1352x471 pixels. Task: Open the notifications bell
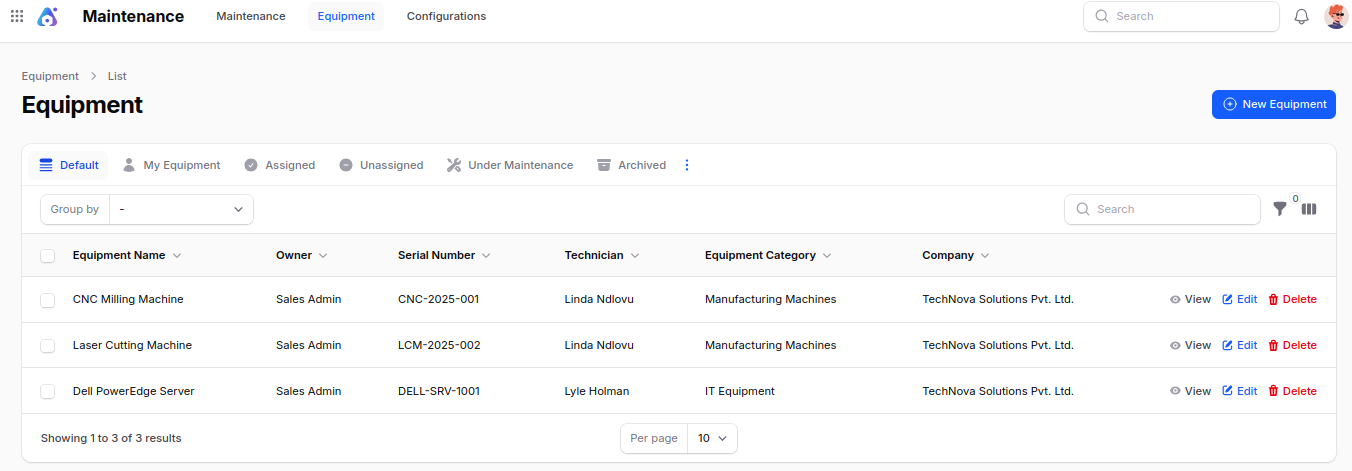point(1301,16)
